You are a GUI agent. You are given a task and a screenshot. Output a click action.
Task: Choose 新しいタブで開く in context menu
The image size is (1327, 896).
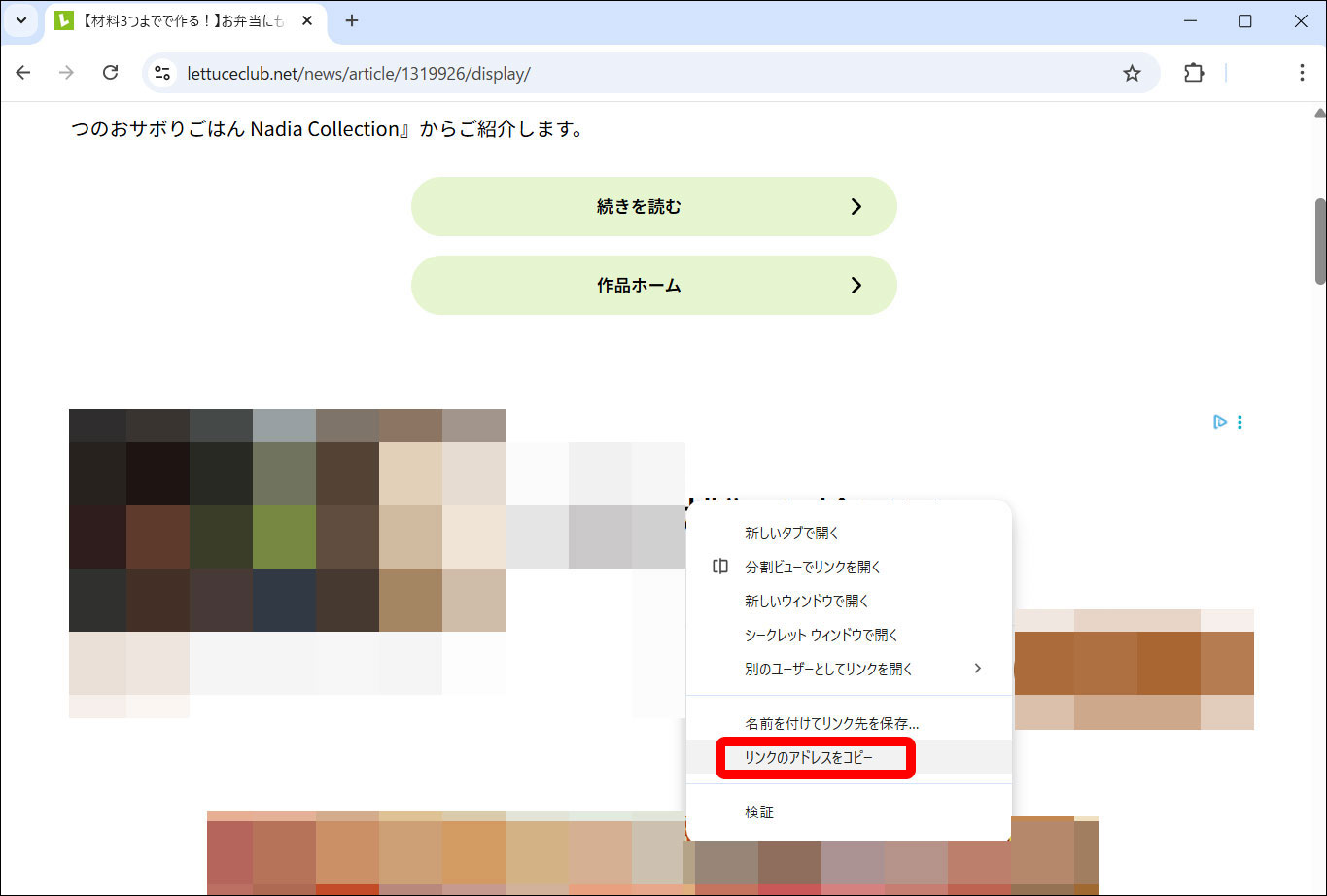tap(791, 533)
